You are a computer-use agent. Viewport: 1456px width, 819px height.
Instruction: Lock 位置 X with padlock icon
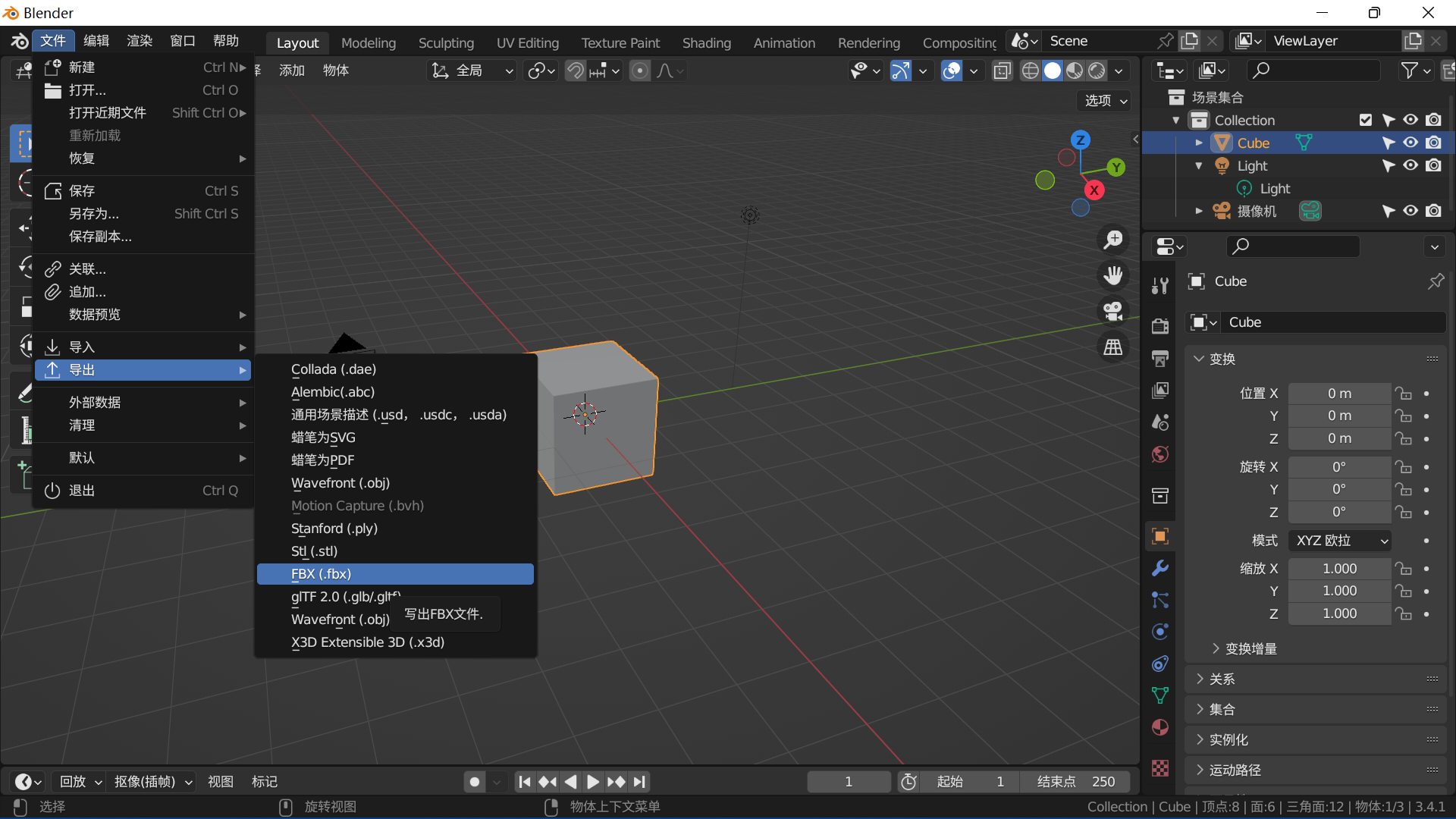tap(1404, 394)
